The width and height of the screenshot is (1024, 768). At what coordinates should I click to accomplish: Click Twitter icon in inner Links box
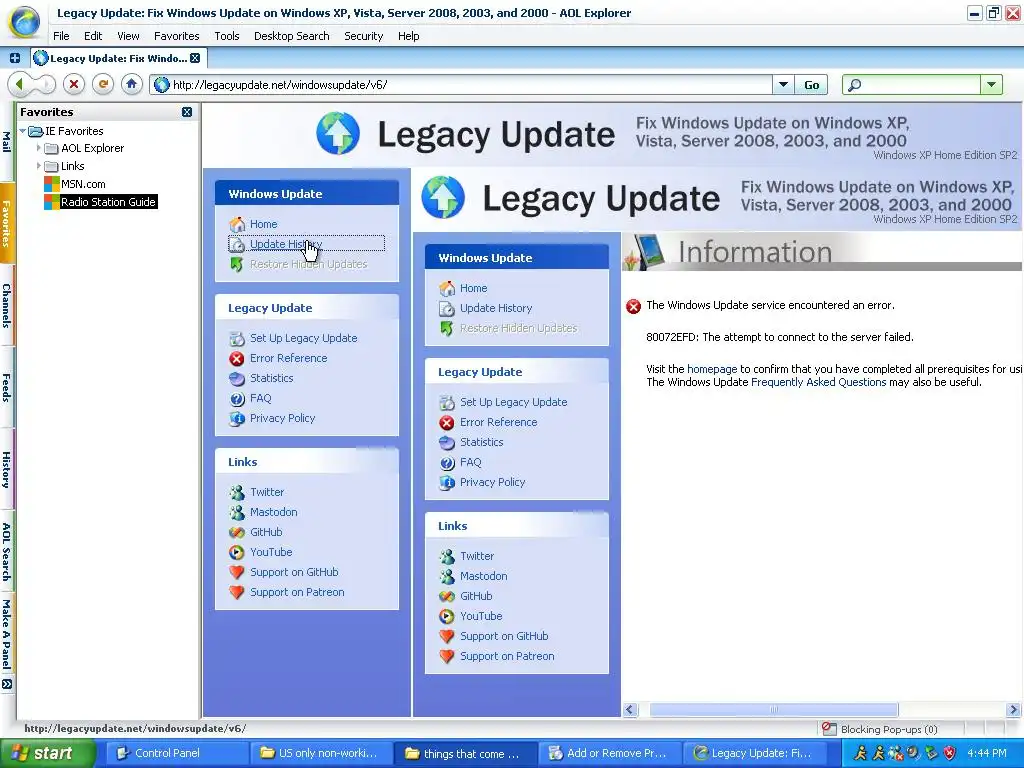(x=447, y=556)
